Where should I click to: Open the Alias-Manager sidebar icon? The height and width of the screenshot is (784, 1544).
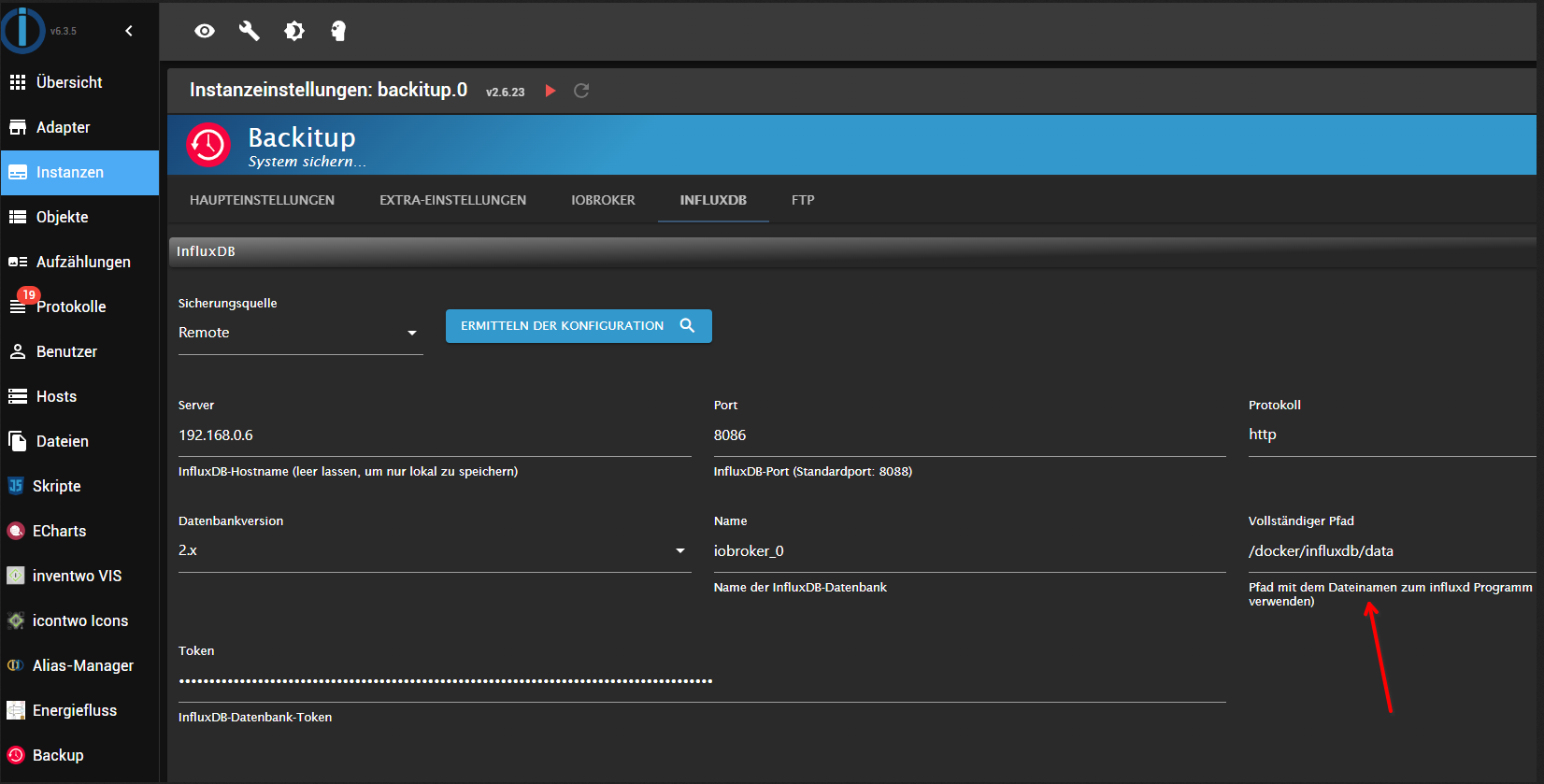click(x=16, y=665)
